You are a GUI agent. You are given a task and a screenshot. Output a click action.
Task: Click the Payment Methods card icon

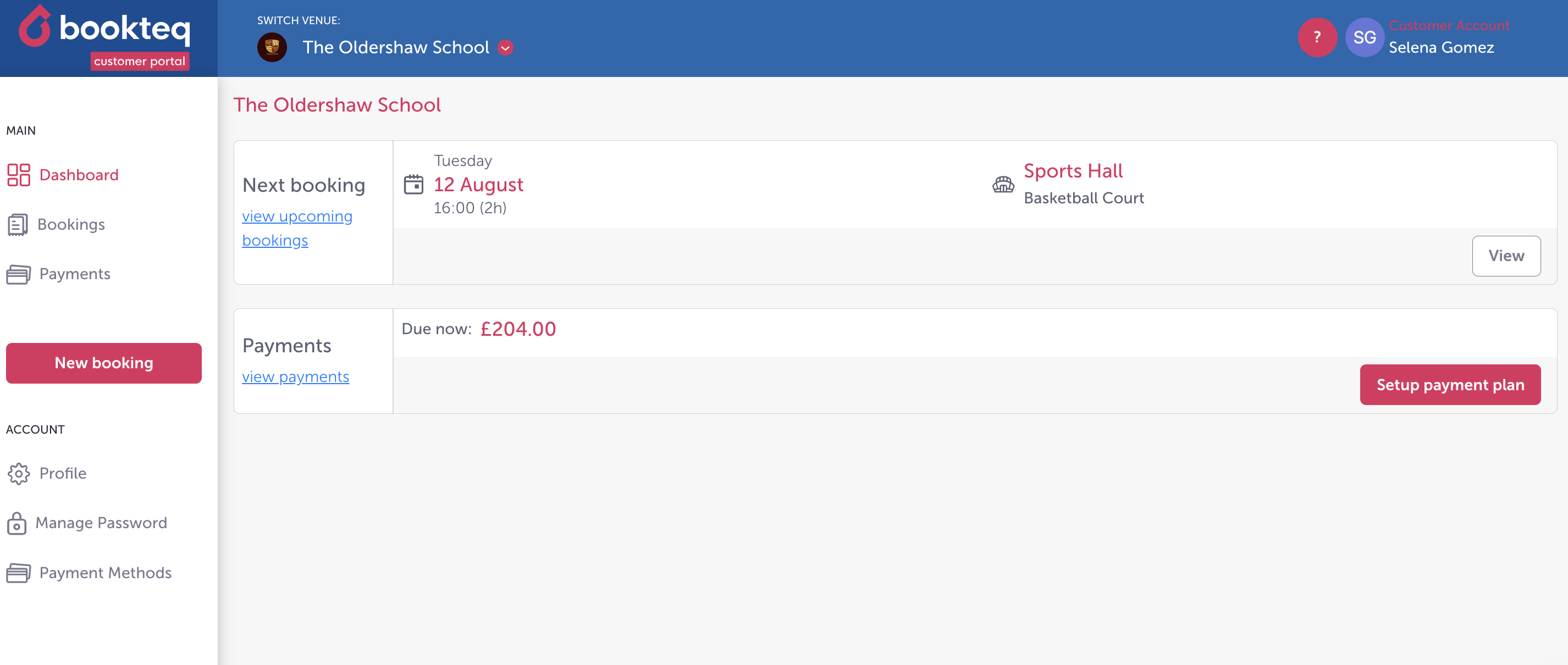click(18, 573)
